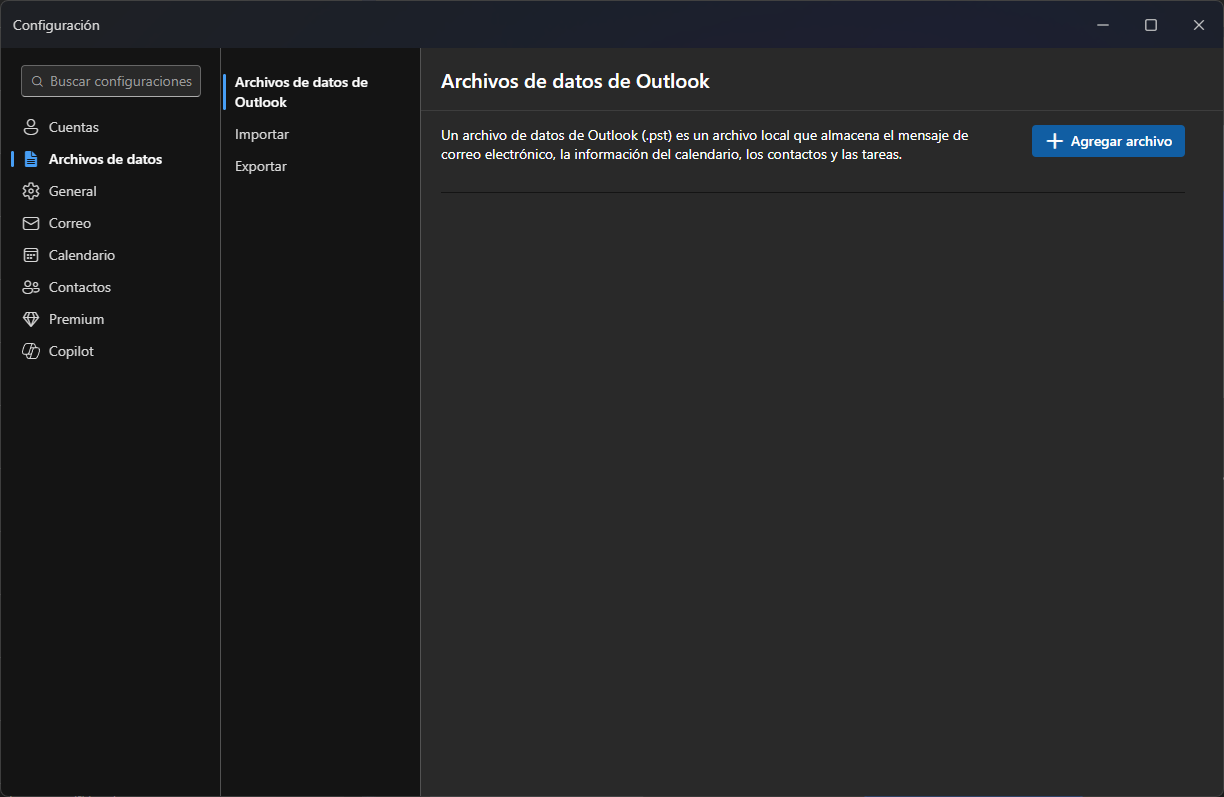Select Archivos de datos in sidebar

pos(110,159)
